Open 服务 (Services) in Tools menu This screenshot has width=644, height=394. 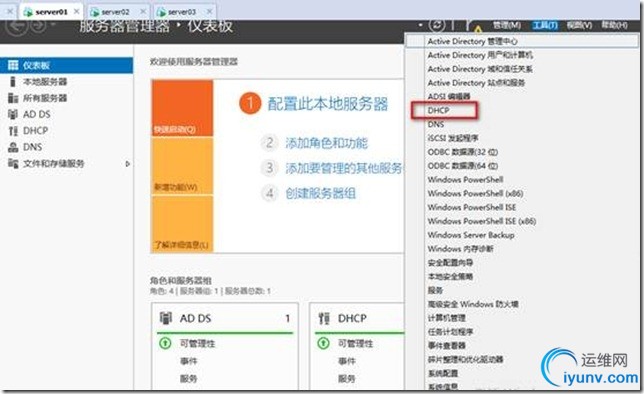[522, 290]
